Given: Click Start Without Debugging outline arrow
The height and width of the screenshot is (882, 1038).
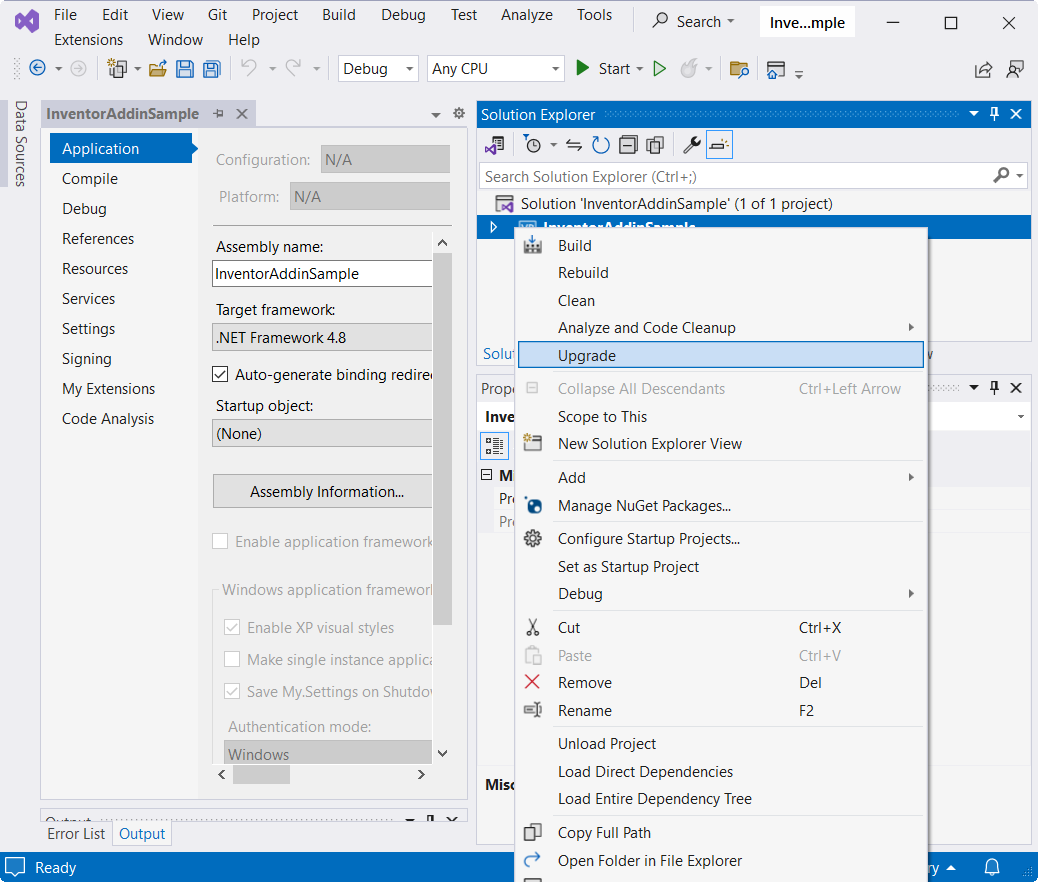Looking at the screenshot, I should point(659,68).
